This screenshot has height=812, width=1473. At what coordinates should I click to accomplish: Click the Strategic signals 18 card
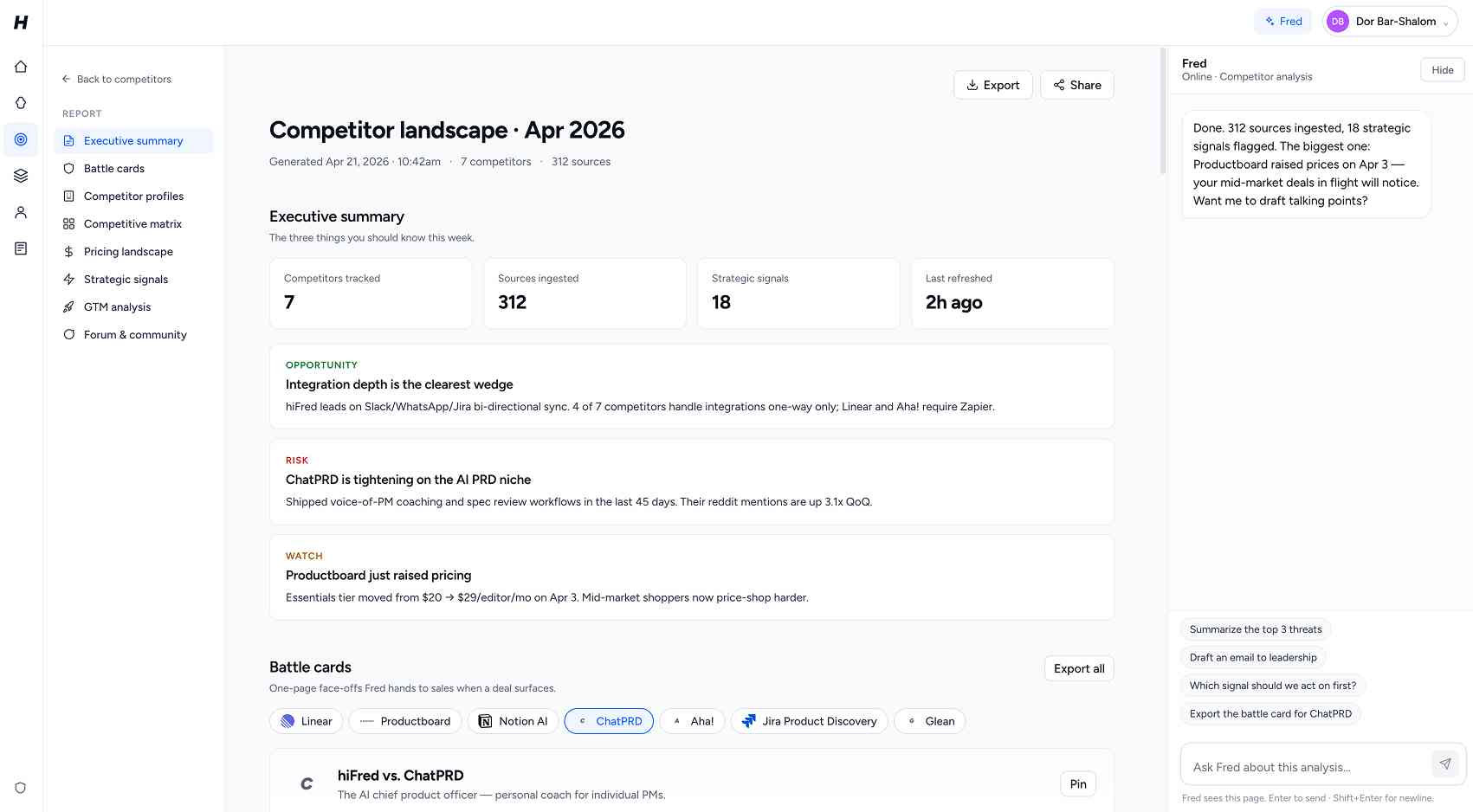tap(798, 293)
